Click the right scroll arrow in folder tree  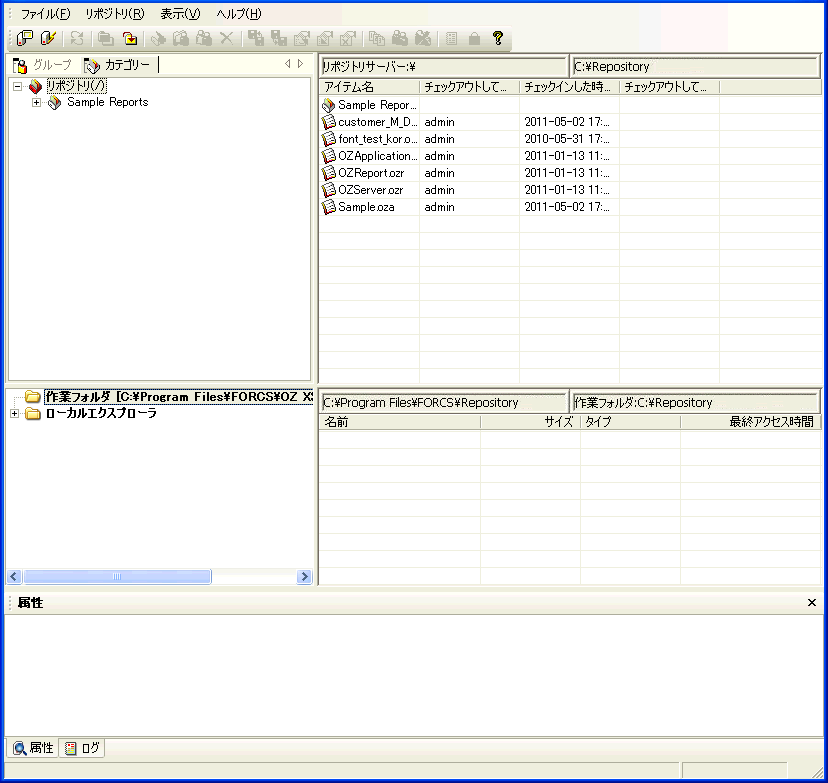pyautogui.click(x=304, y=577)
